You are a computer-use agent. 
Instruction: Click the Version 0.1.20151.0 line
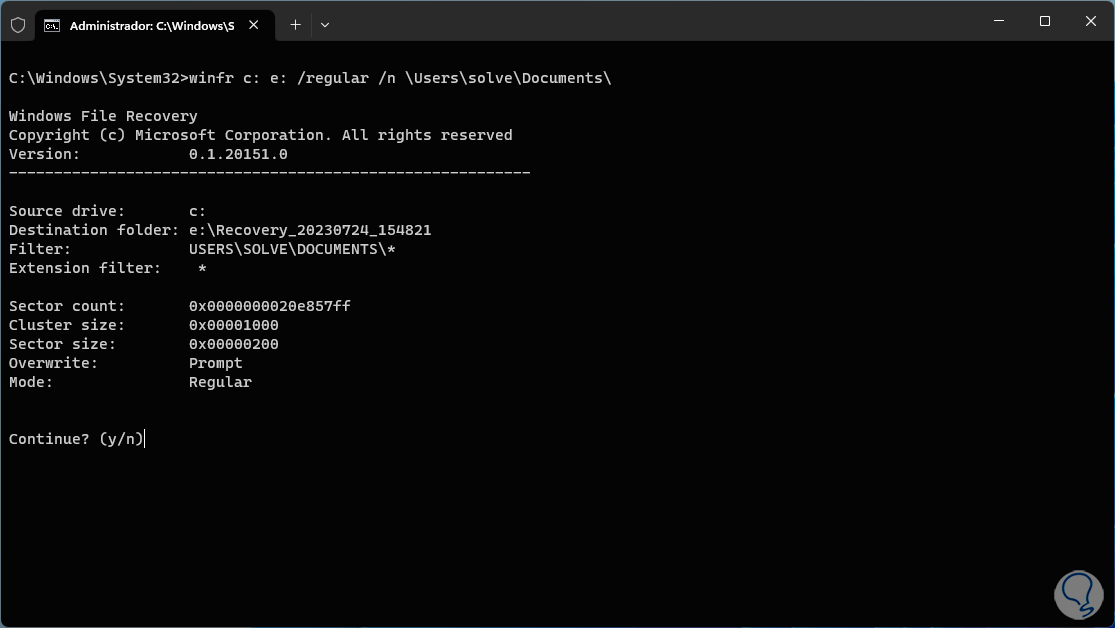tap(148, 154)
